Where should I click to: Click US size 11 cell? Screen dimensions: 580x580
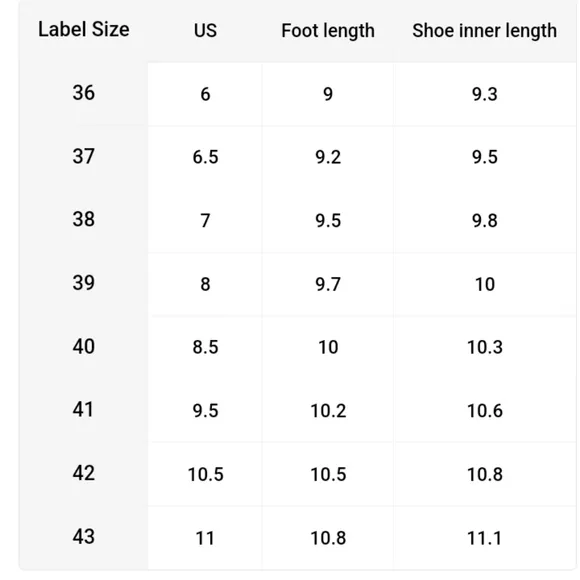(205, 538)
